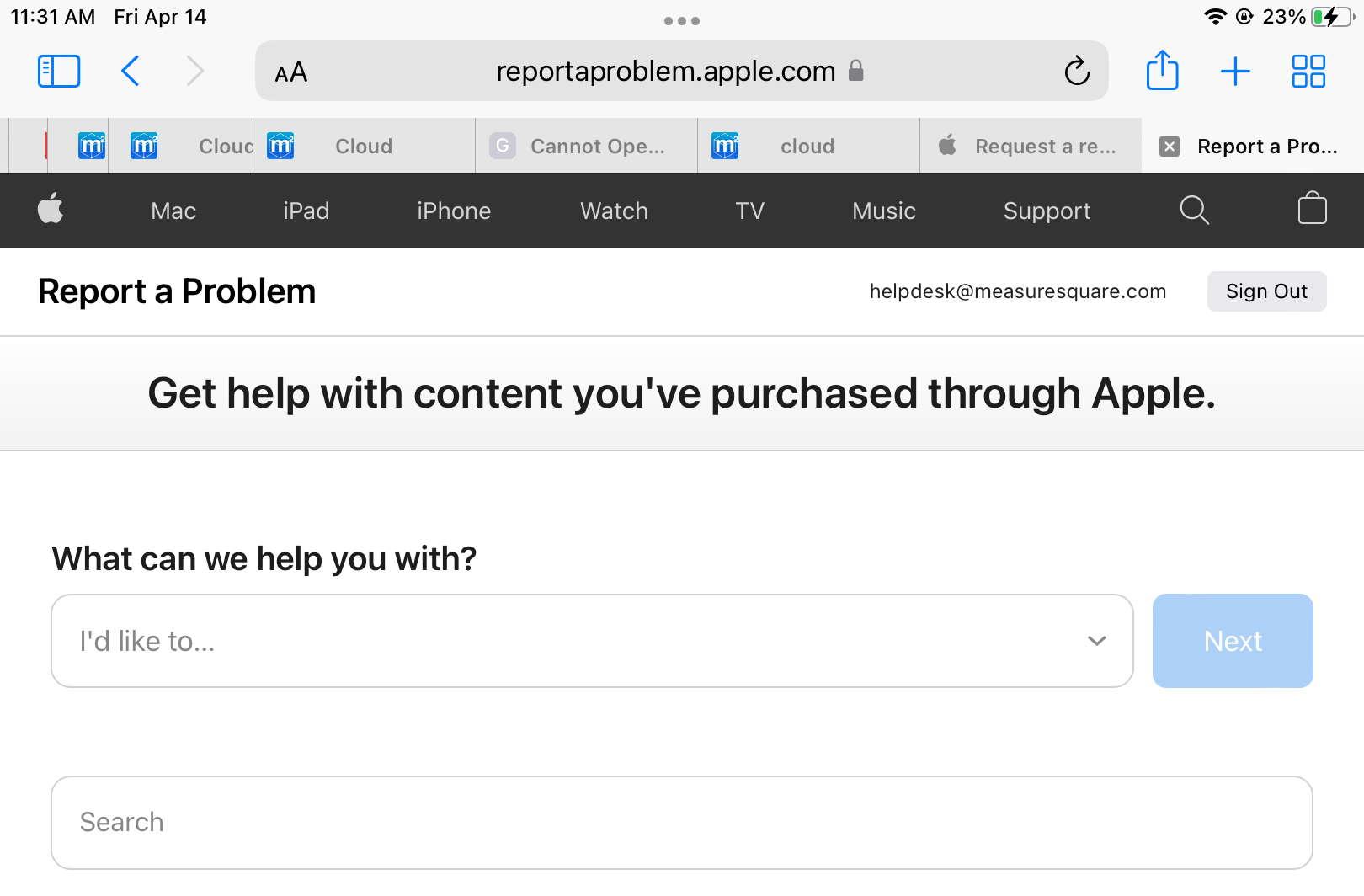
Task: Focus the Search purchases field
Action: [x=682, y=823]
